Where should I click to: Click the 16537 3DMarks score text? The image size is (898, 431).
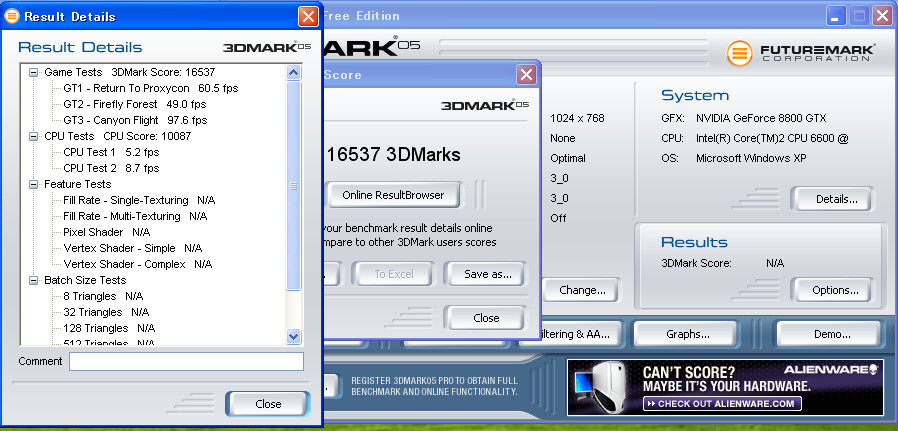(393, 155)
